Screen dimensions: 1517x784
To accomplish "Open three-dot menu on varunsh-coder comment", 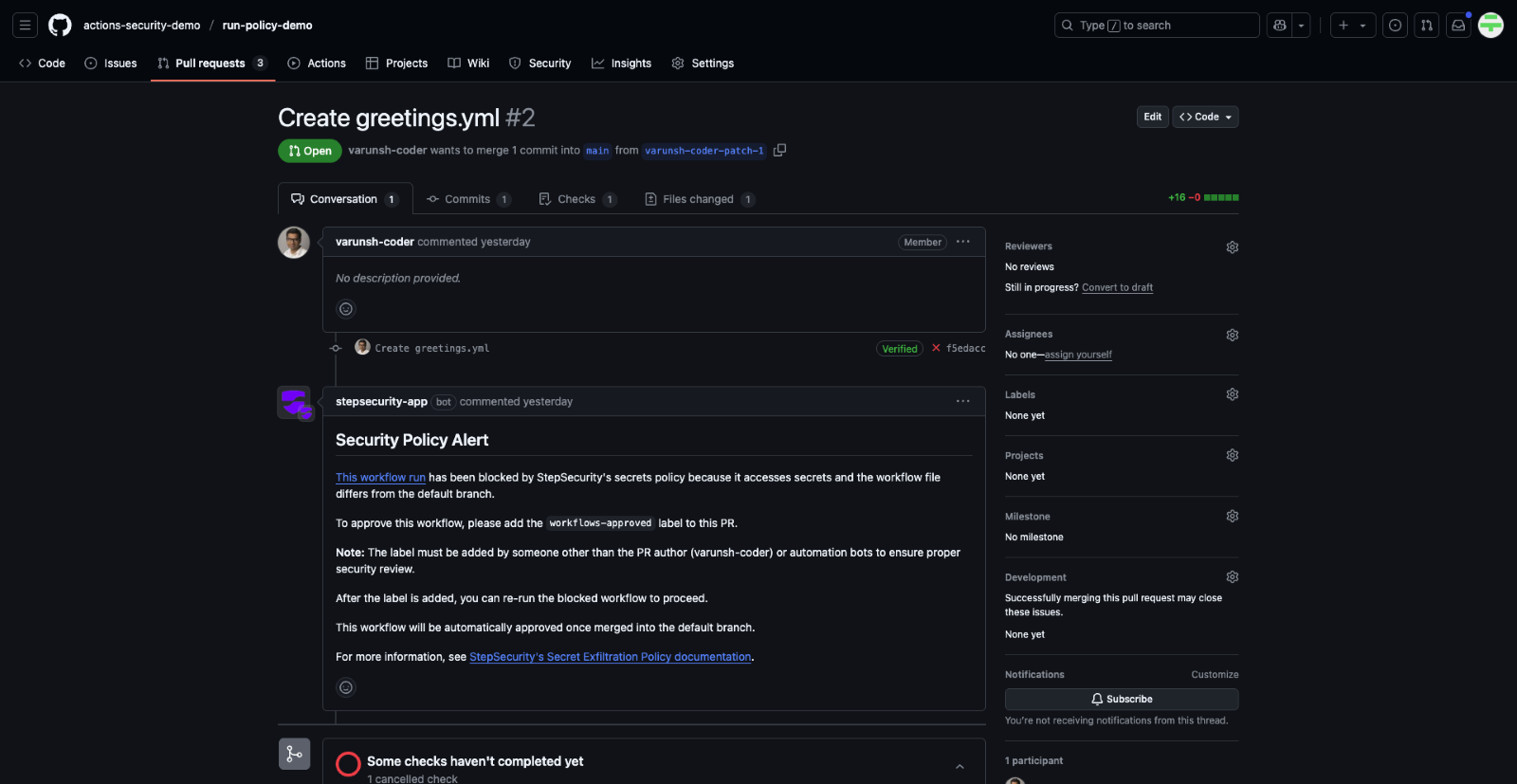I will tap(962, 242).
